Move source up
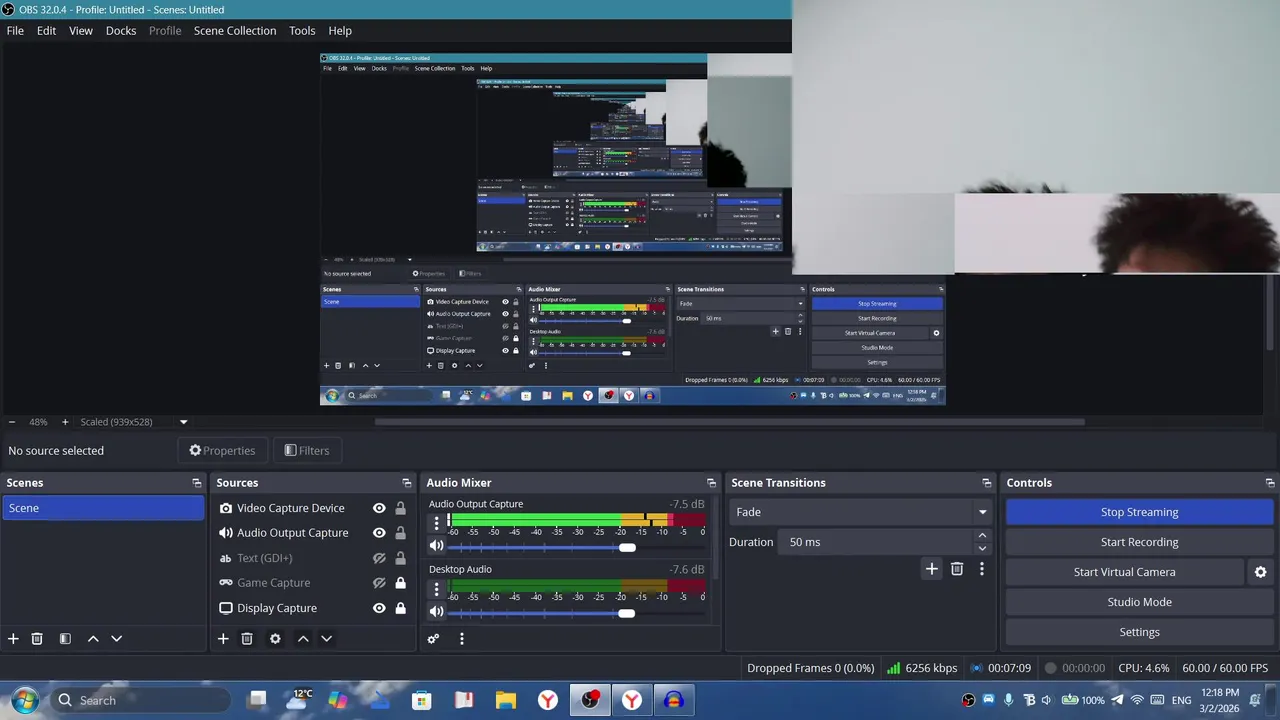1280x720 pixels. pyautogui.click(x=303, y=639)
